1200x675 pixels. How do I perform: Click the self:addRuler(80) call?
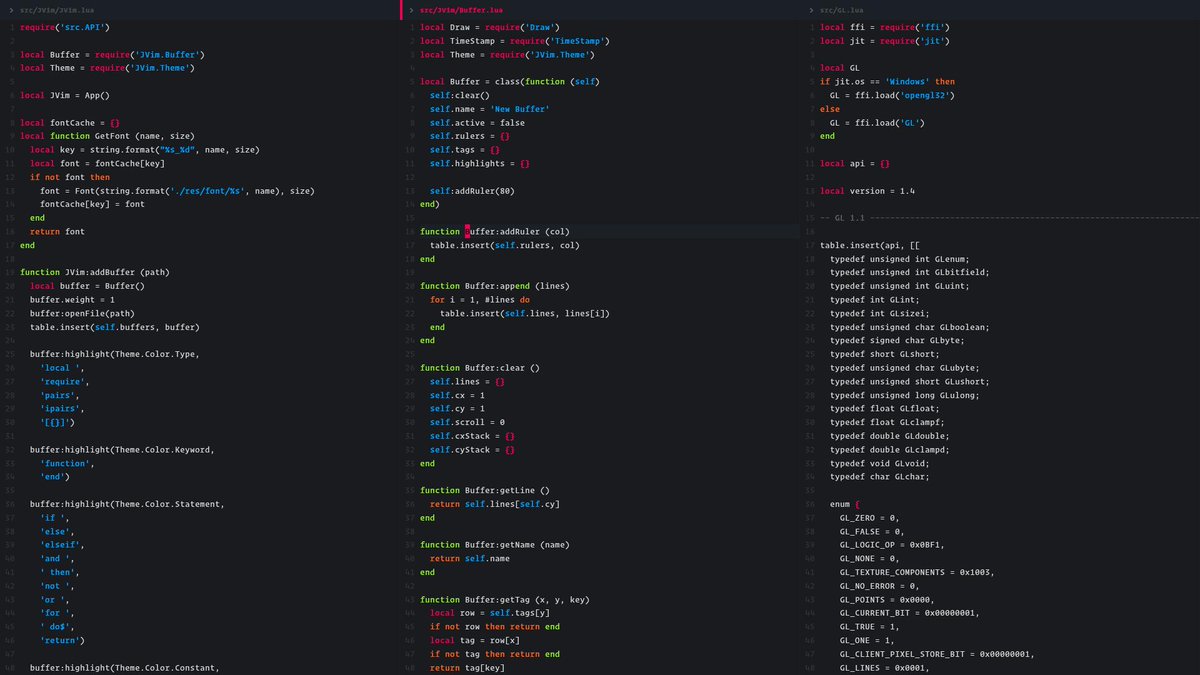472,190
